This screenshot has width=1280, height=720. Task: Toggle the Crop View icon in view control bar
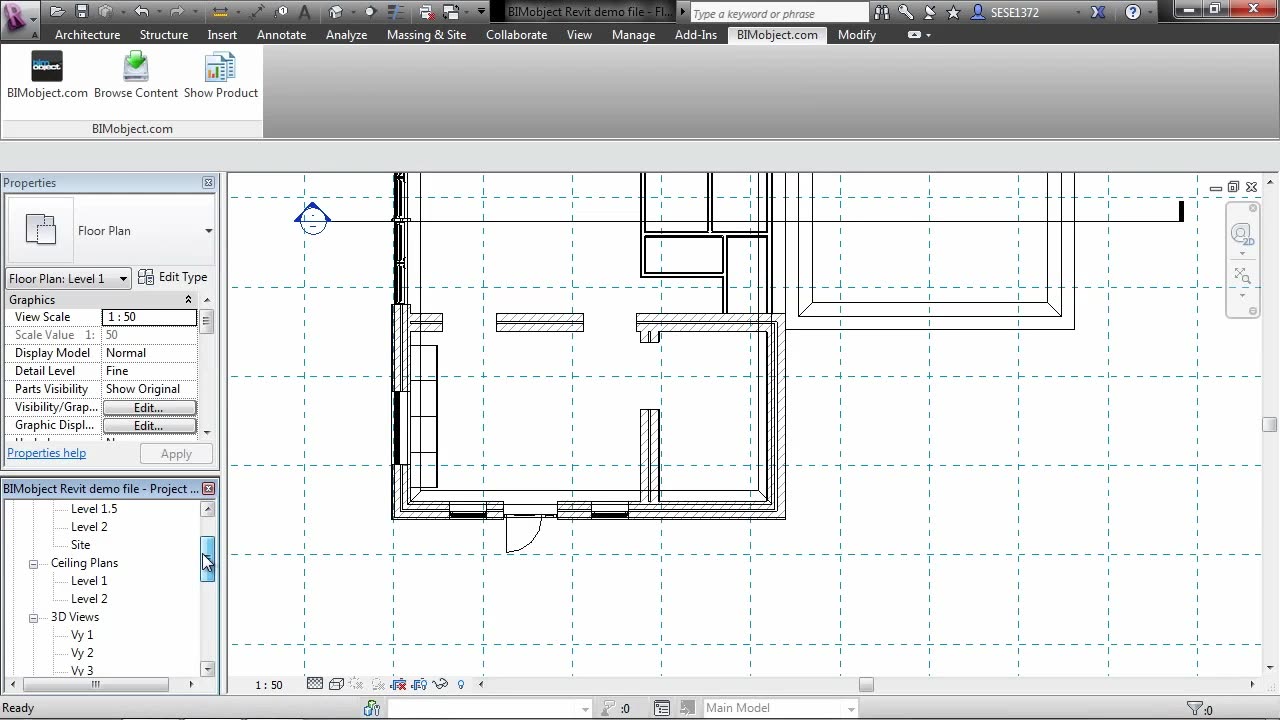pos(399,684)
